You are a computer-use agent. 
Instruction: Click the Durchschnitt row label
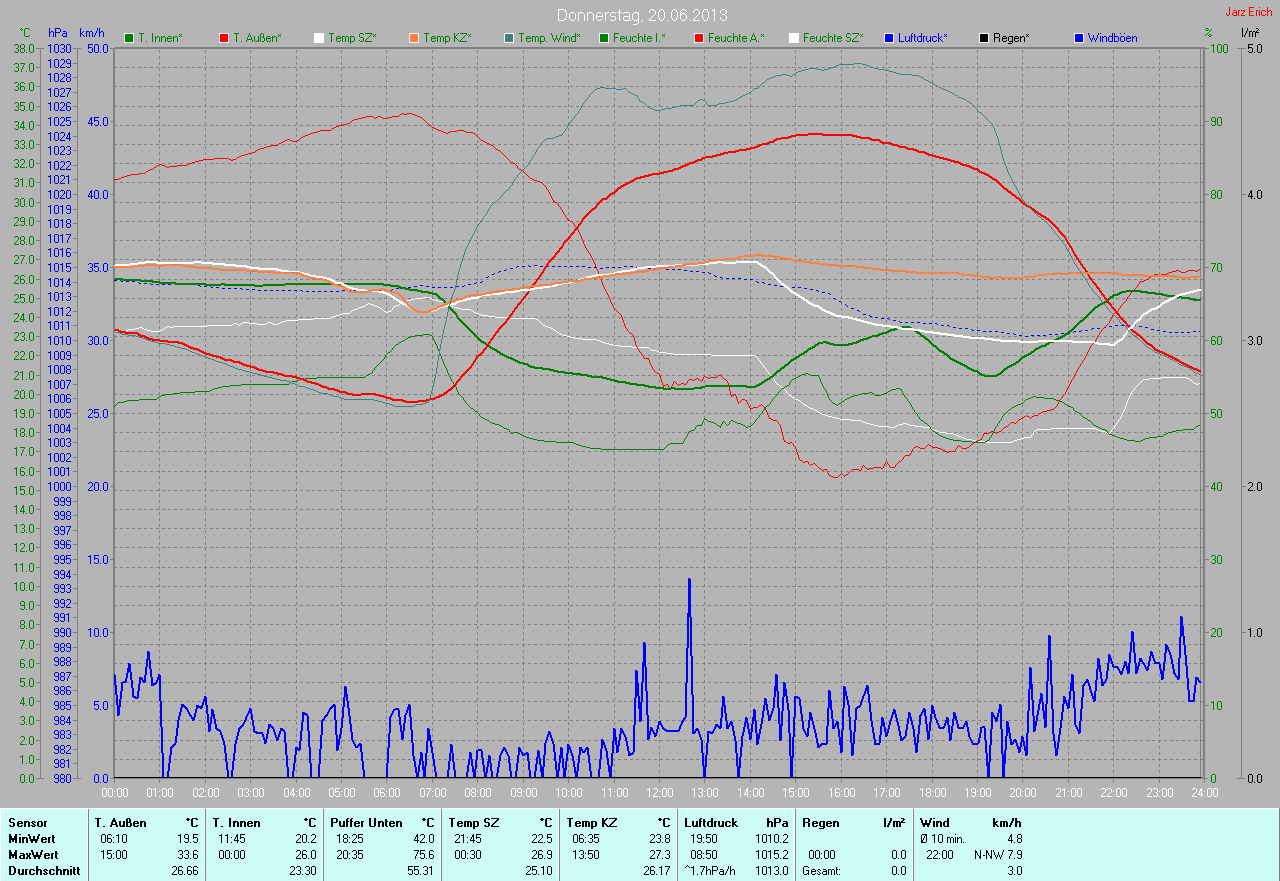pyautogui.click(x=43, y=871)
